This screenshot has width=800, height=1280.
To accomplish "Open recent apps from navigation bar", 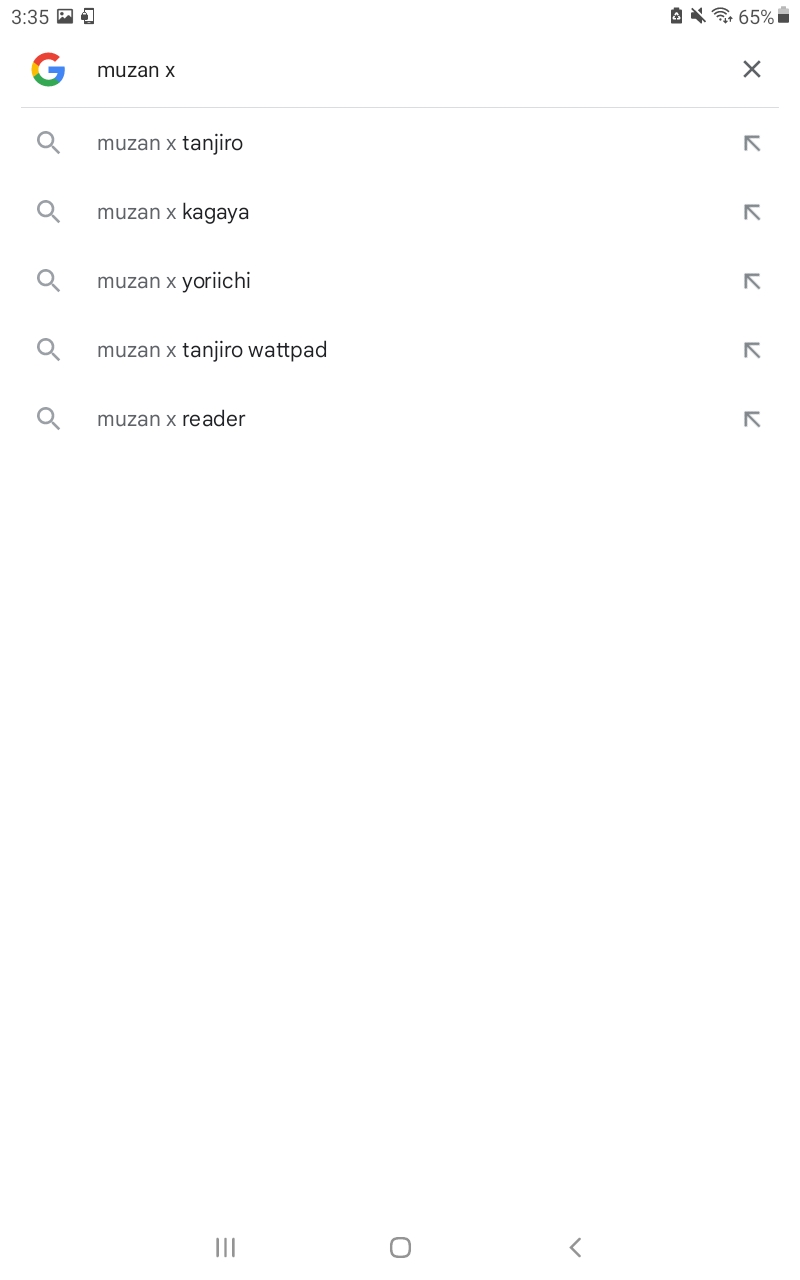I will 225,1247.
